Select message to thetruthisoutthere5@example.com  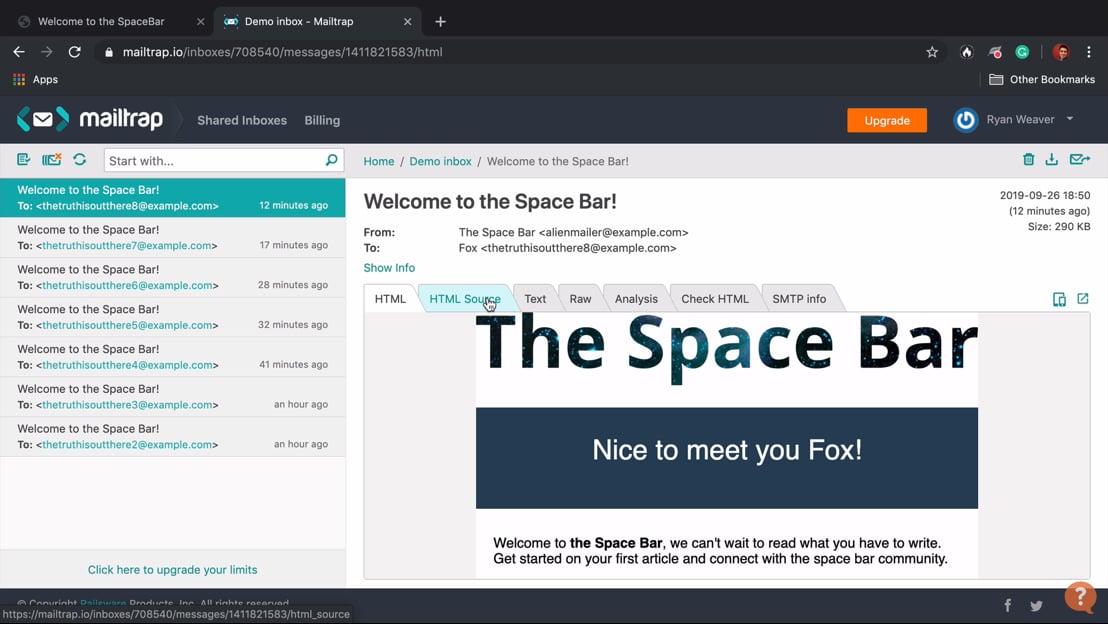(x=172, y=317)
